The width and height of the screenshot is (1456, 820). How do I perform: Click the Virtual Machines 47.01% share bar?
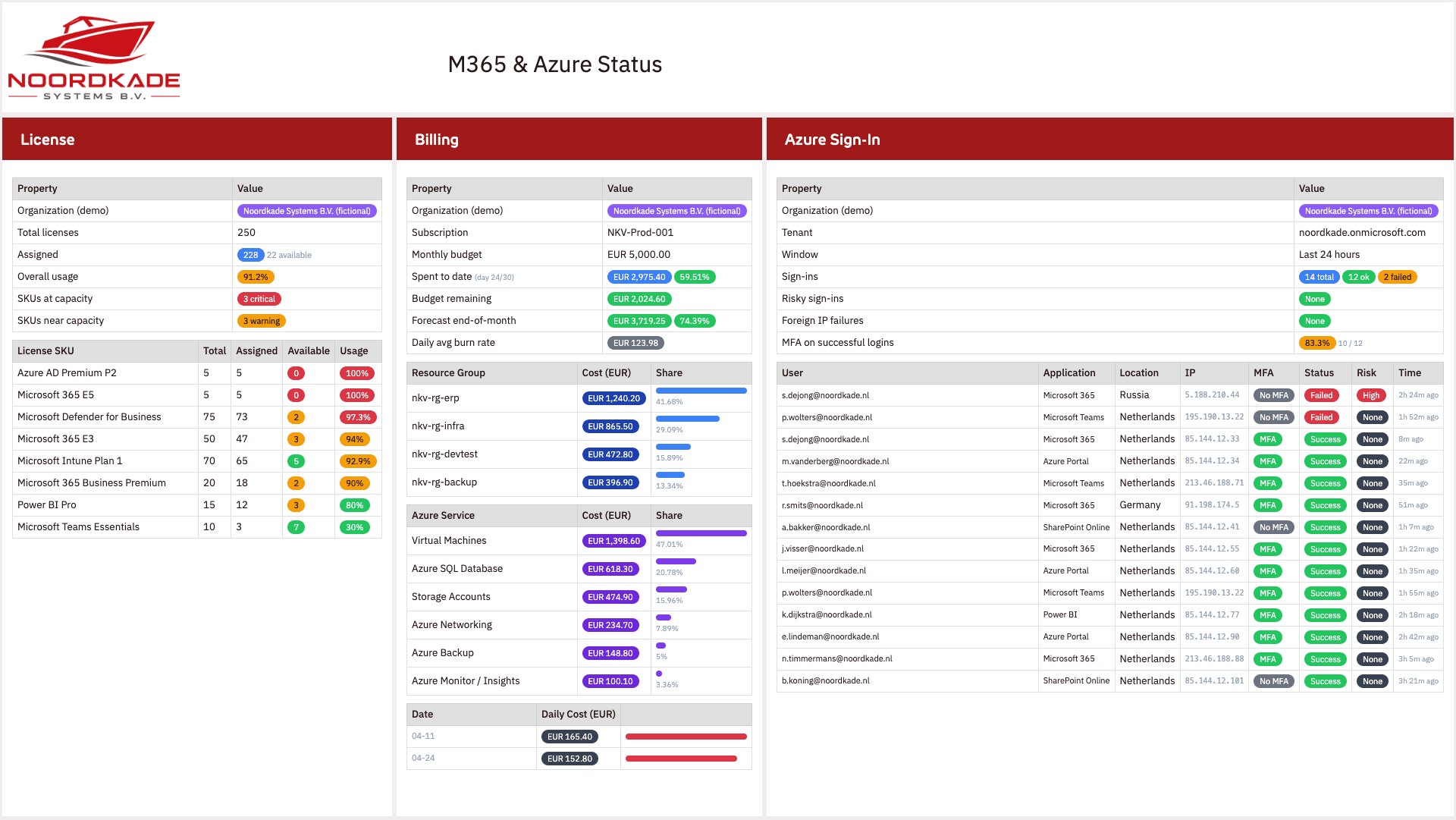pyautogui.click(x=701, y=533)
